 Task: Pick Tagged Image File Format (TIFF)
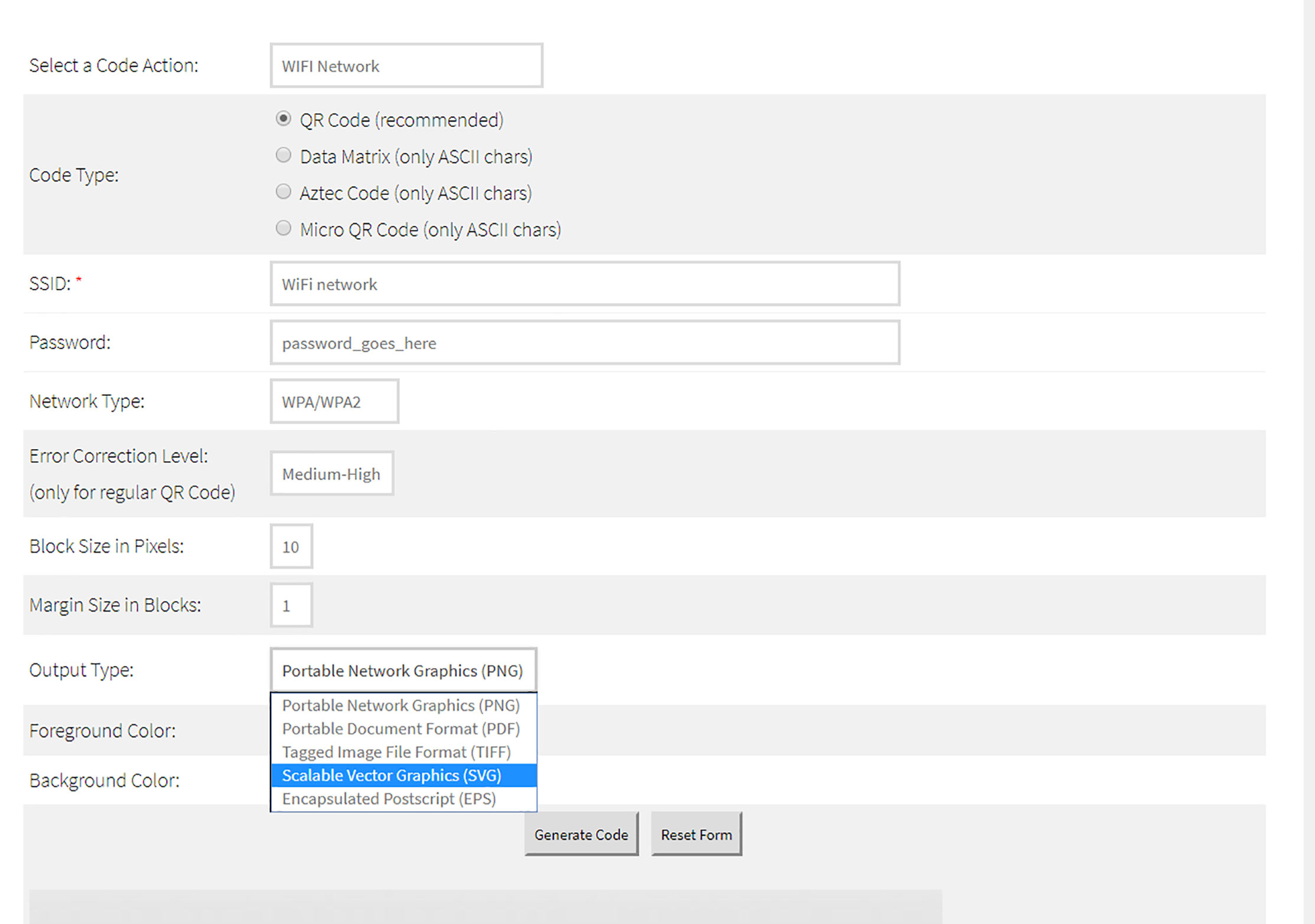396,752
